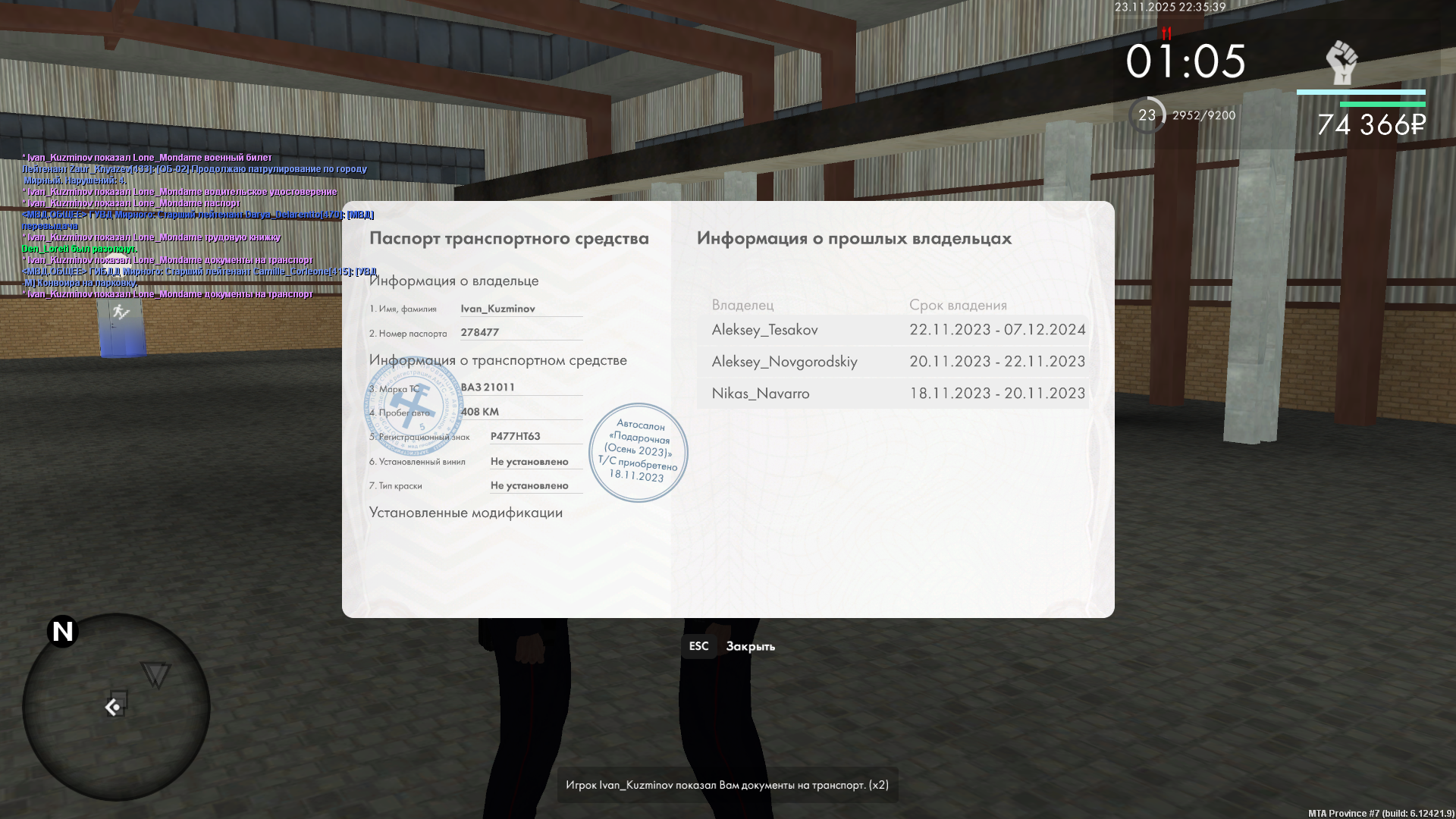Screen dimensions: 1456x819
Task: Click the health bar under the fist
Action: (x=1360, y=93)
